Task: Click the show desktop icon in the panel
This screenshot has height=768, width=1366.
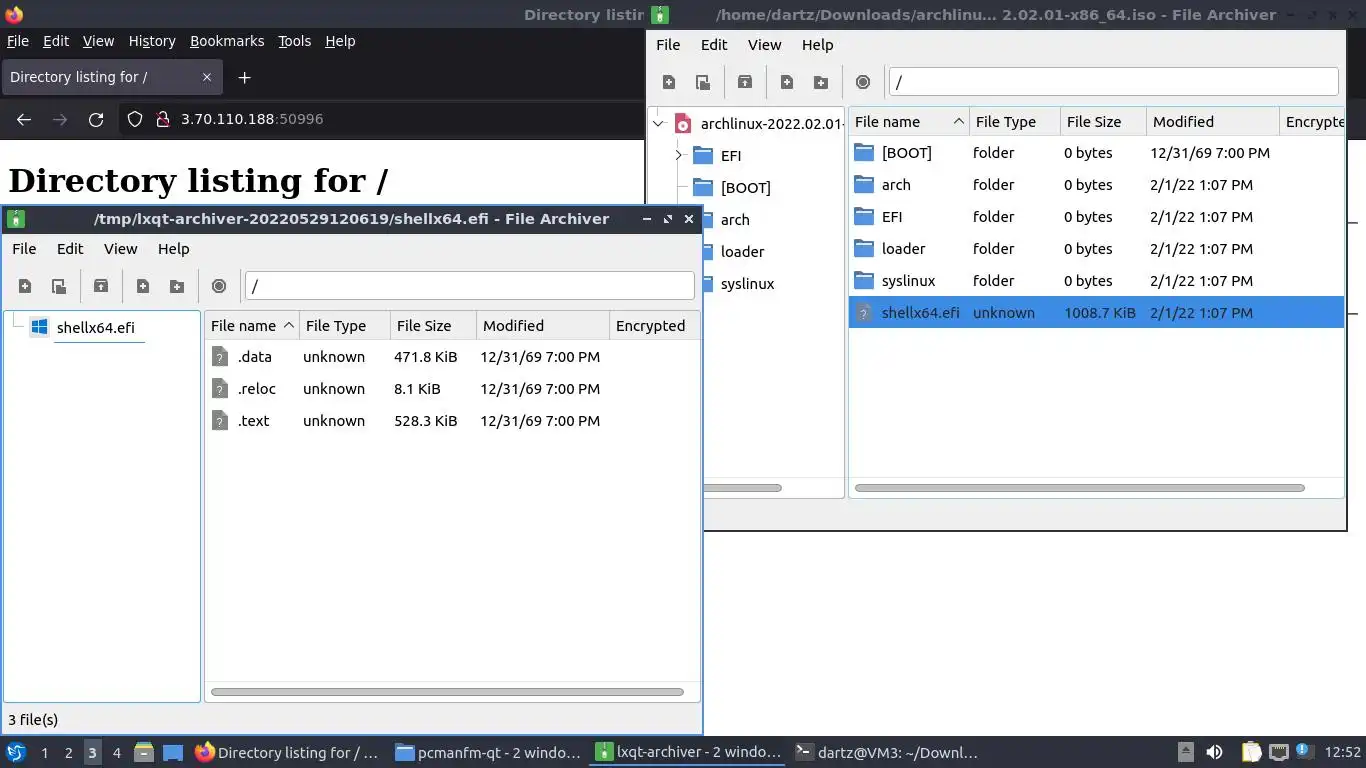Action: point(172,752)
